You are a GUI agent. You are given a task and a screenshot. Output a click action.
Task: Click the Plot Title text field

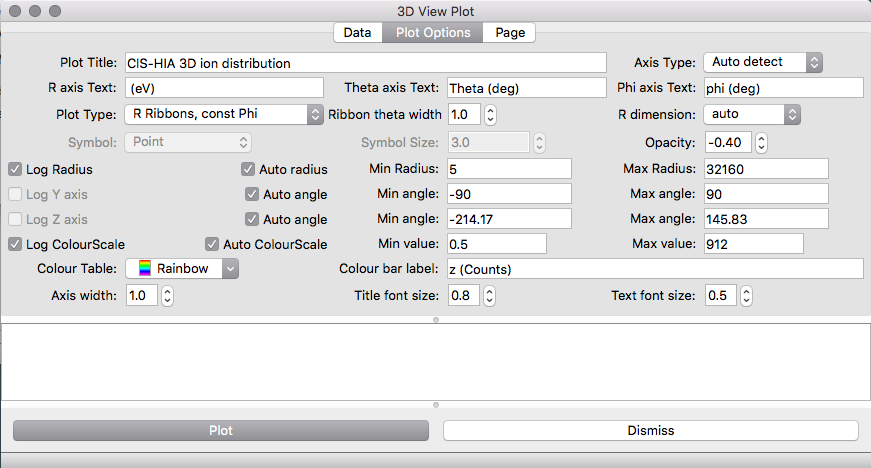tap(365, 63)
